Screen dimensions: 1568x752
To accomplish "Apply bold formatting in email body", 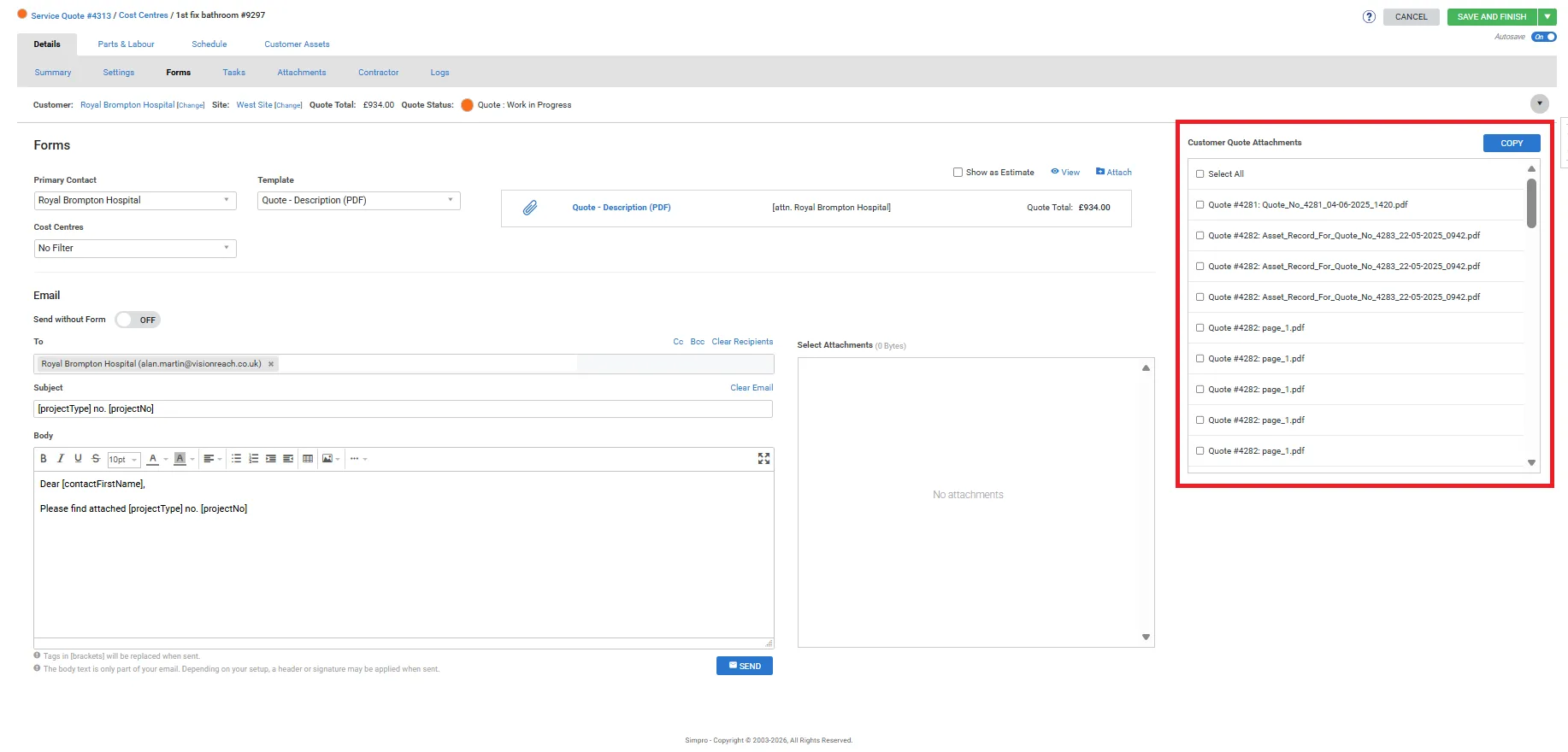I will [x=44, y=459].
